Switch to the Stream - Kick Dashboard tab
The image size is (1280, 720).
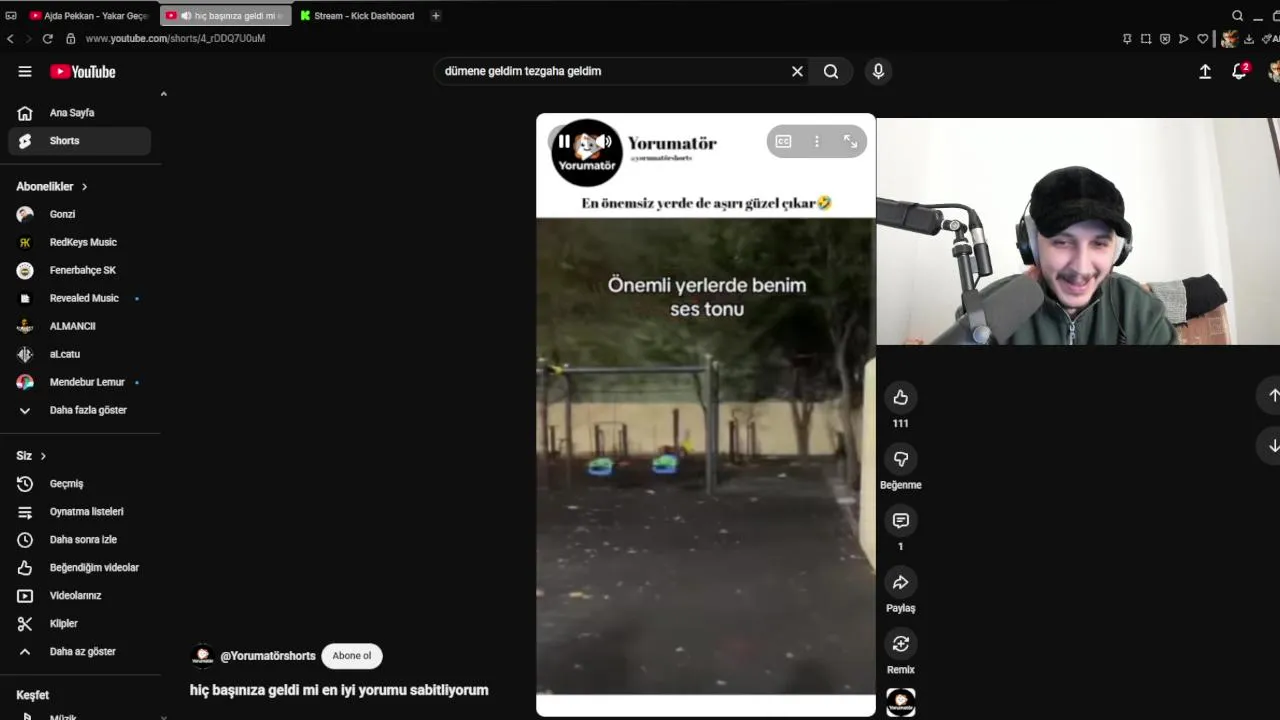358,16
